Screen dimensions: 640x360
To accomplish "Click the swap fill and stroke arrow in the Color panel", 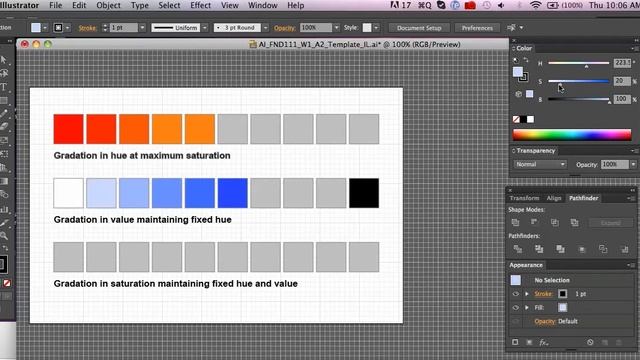I will click(526, 60).
